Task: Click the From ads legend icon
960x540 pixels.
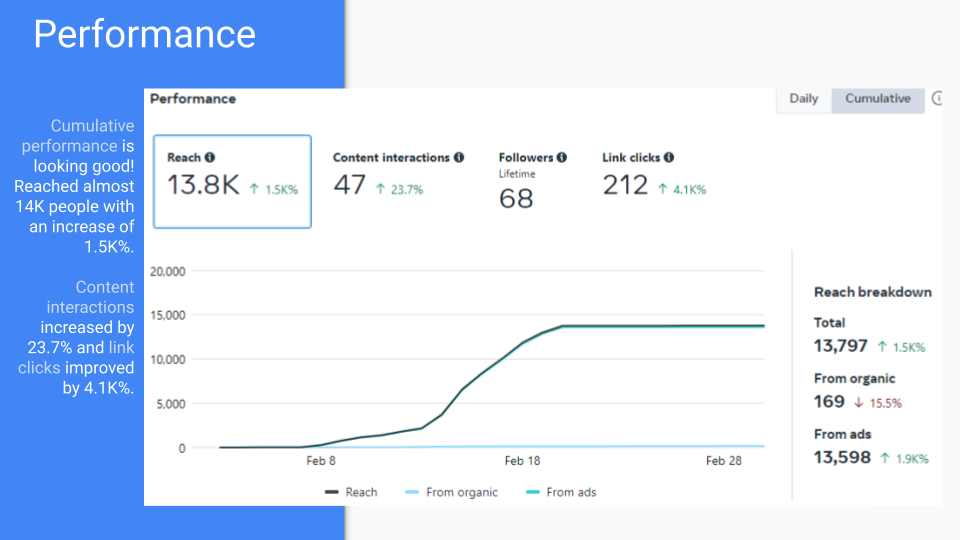Action: click(x=532, y=492)
